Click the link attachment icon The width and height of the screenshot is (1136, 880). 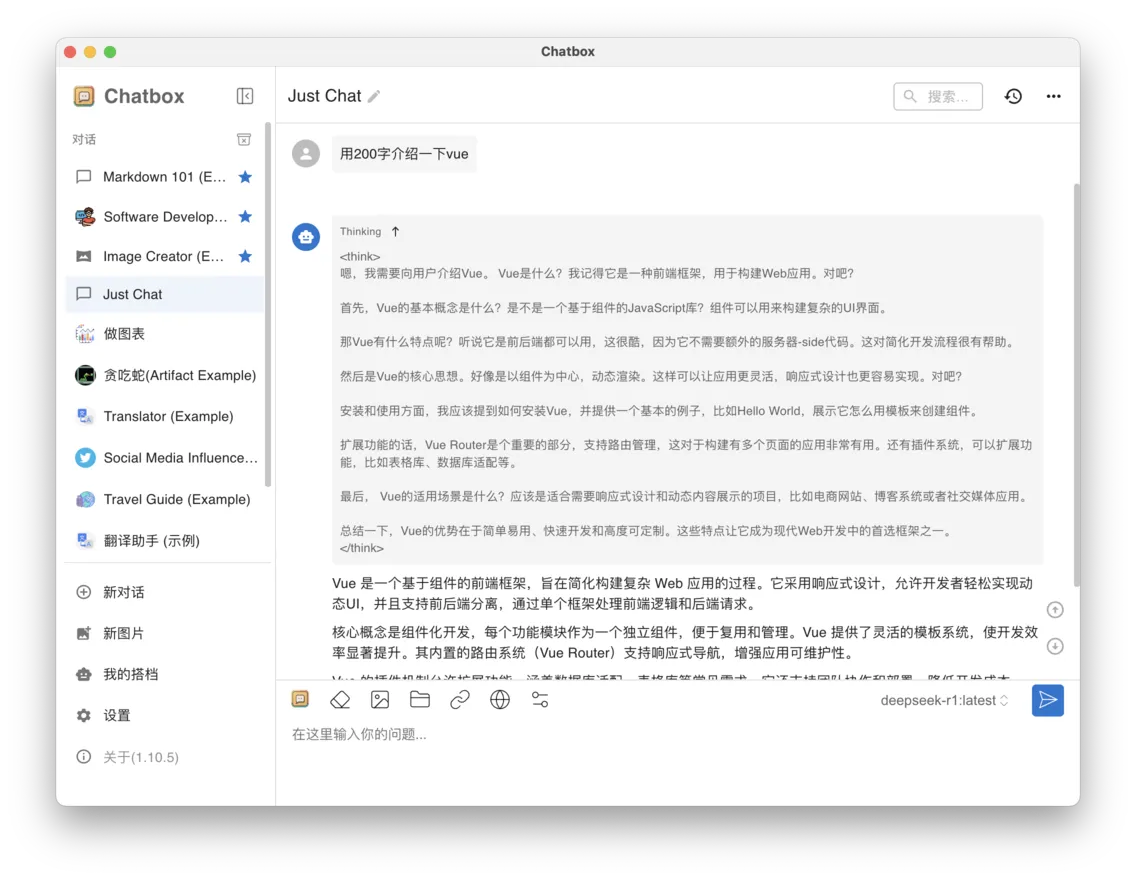(x=460, y=699)
